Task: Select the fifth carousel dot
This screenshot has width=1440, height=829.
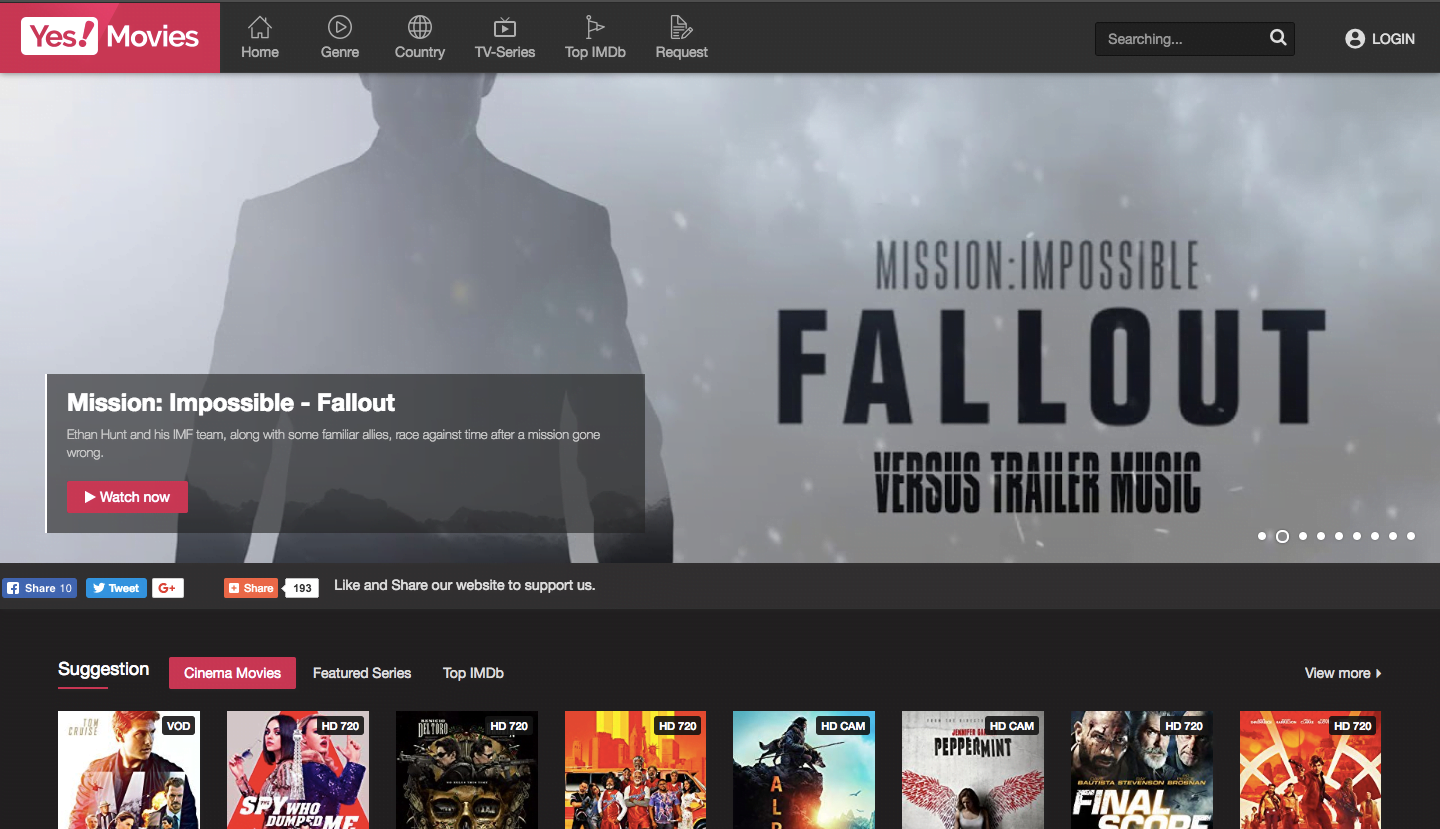Action: click(x=1339, y=536)
